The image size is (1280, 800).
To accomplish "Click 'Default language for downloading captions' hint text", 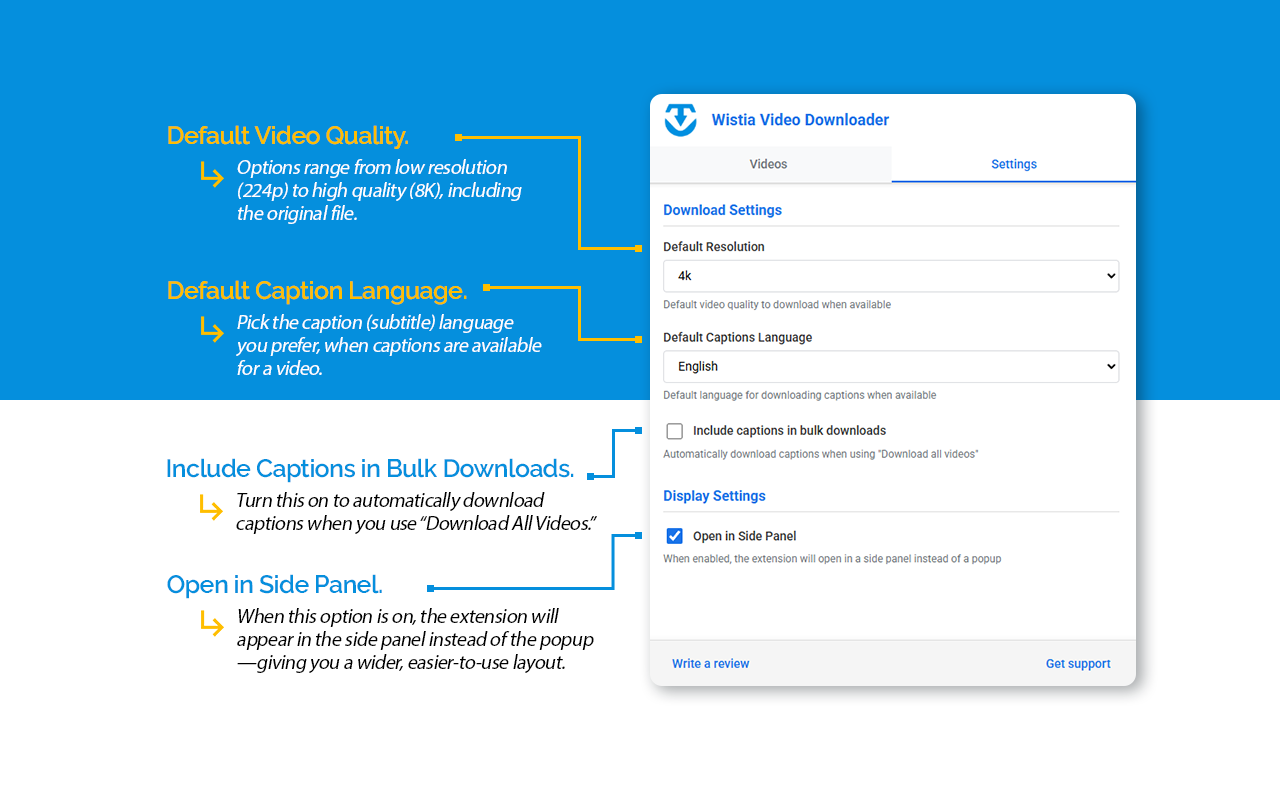I will 800,396.
